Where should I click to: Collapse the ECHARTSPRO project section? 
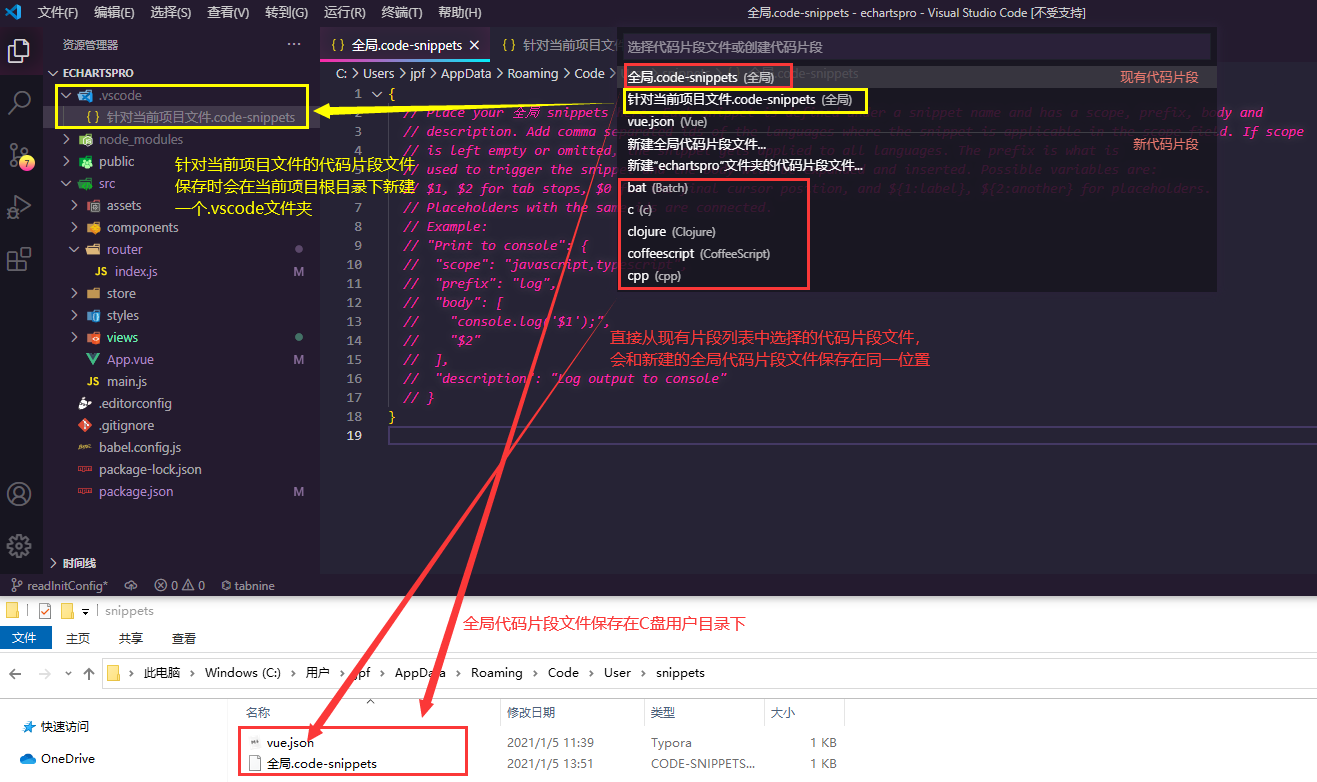[x=54, y=73]
